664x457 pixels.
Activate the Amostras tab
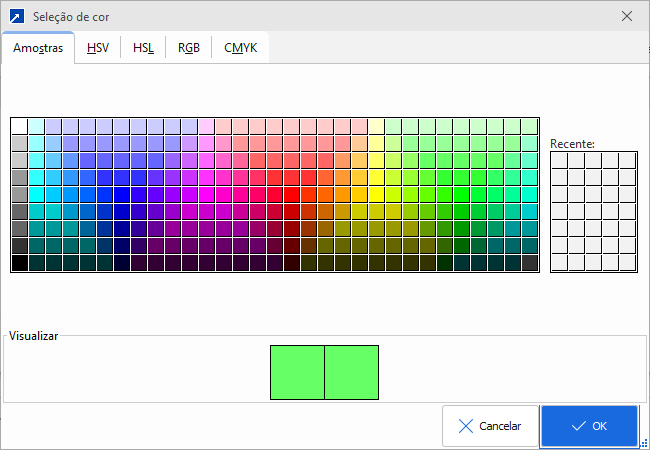tap(38, 48)
